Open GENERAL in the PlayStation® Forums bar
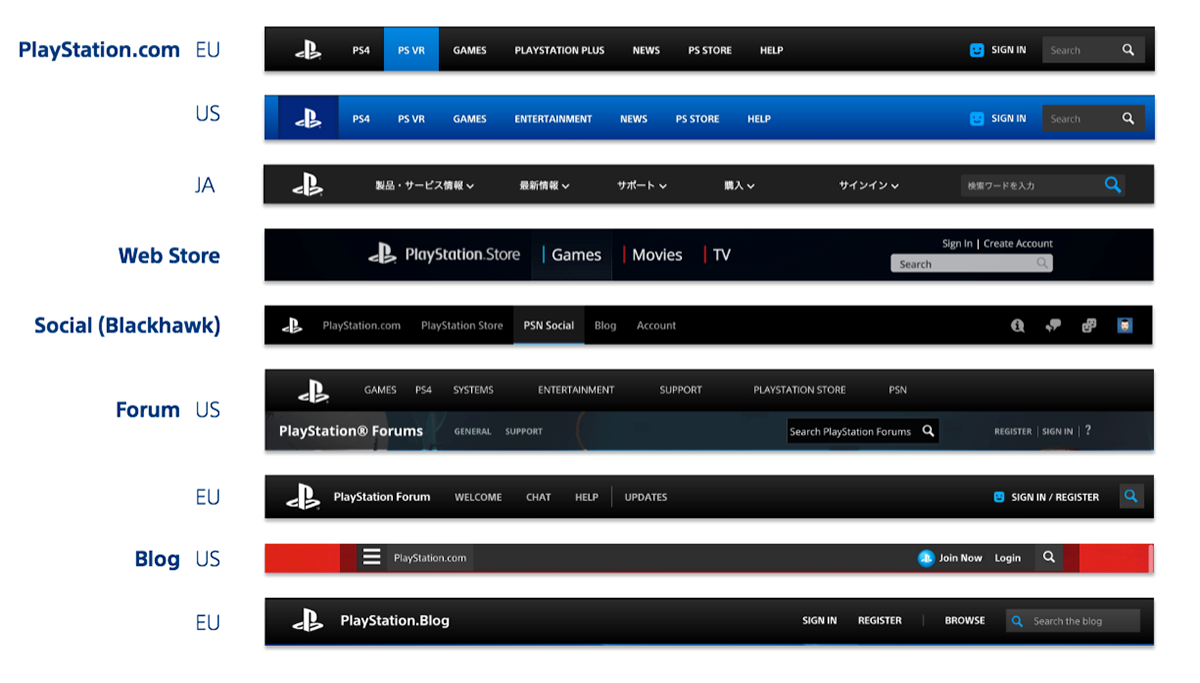Image resolution: width=1200 pixels, height=683 pixels. (x=473, y=432)
